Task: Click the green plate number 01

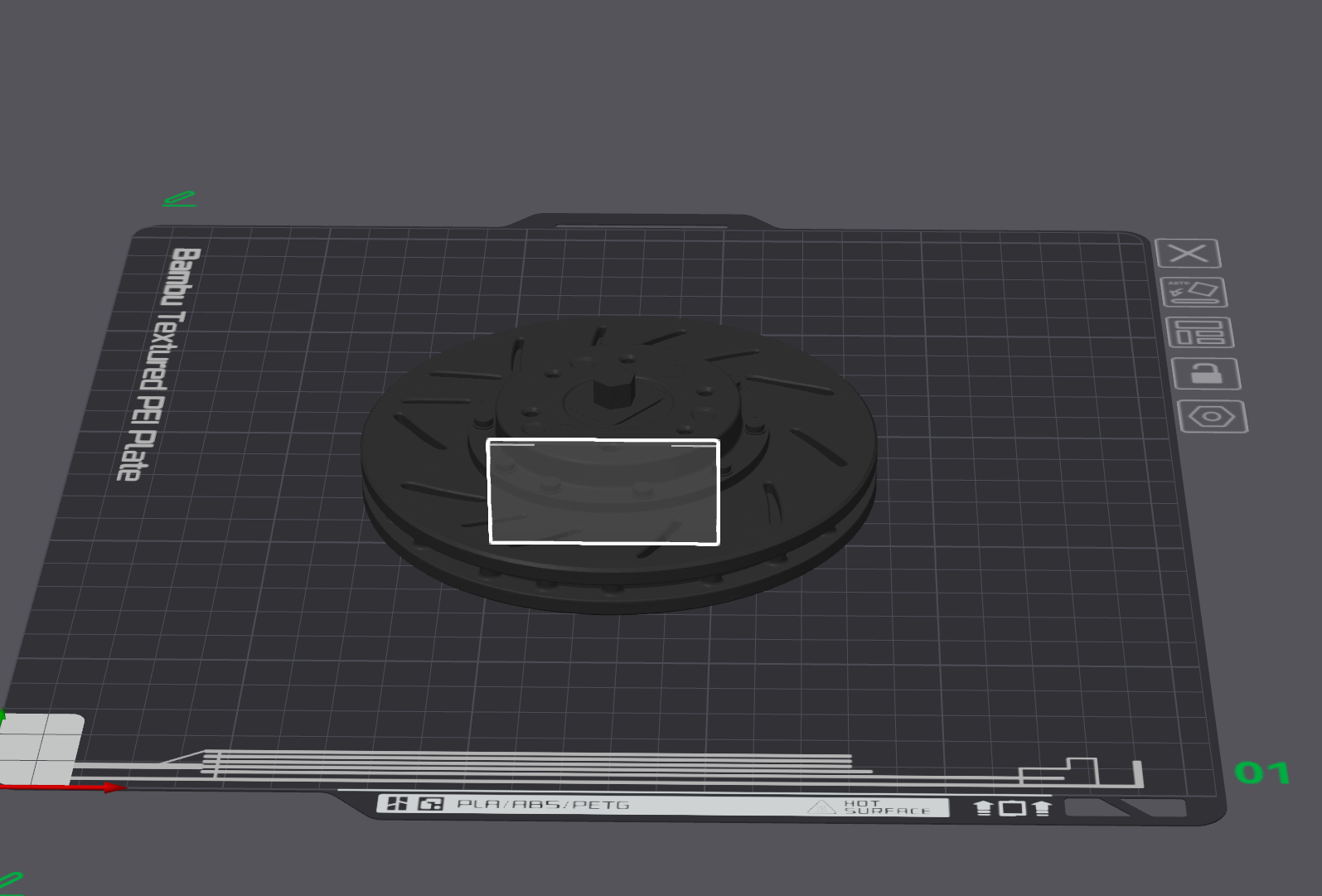Action: pyautogui.click(x=1262, y=773)
